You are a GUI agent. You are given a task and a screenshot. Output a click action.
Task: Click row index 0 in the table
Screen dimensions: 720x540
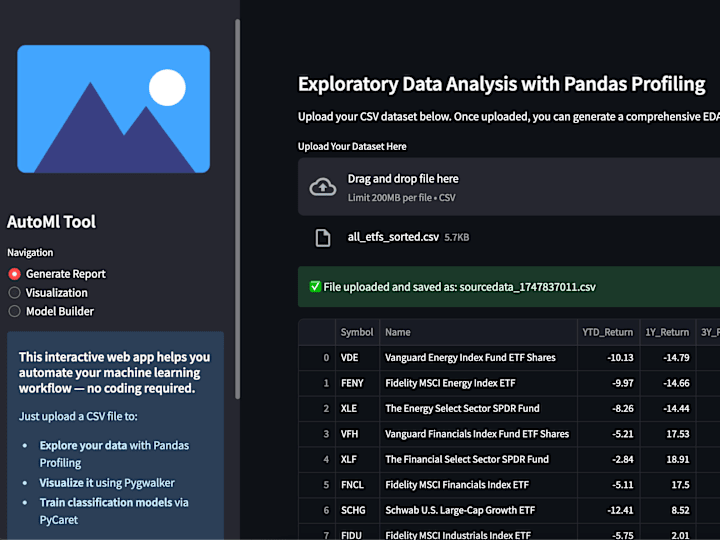tap(317, 358)
